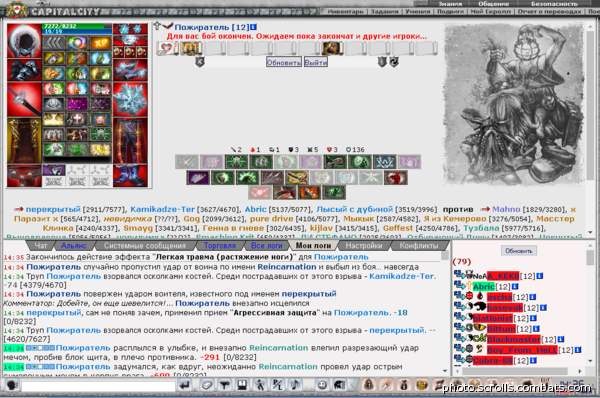Click player Cobra-SS in the list

[492, 360]
